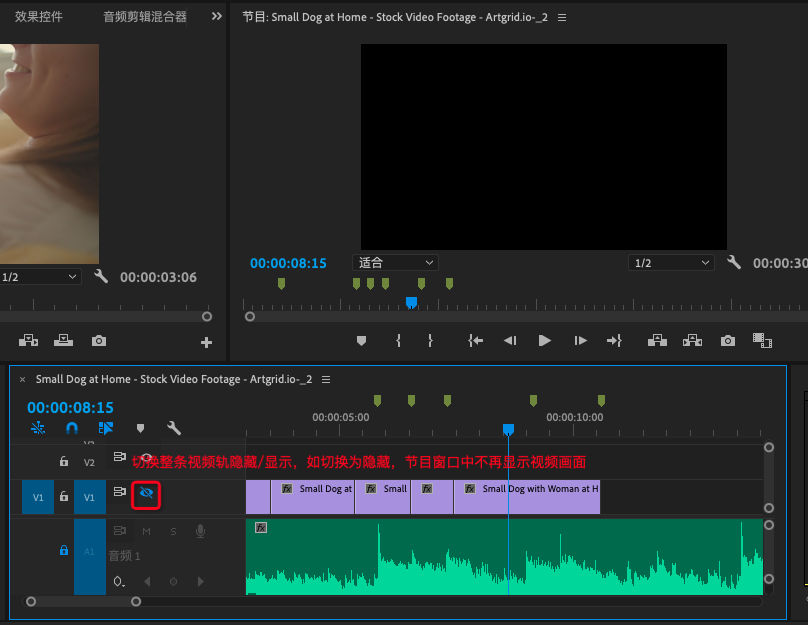Play the sequence in Program monitor
The height and width of the screenshot is (625, 808).
(545, 341)
